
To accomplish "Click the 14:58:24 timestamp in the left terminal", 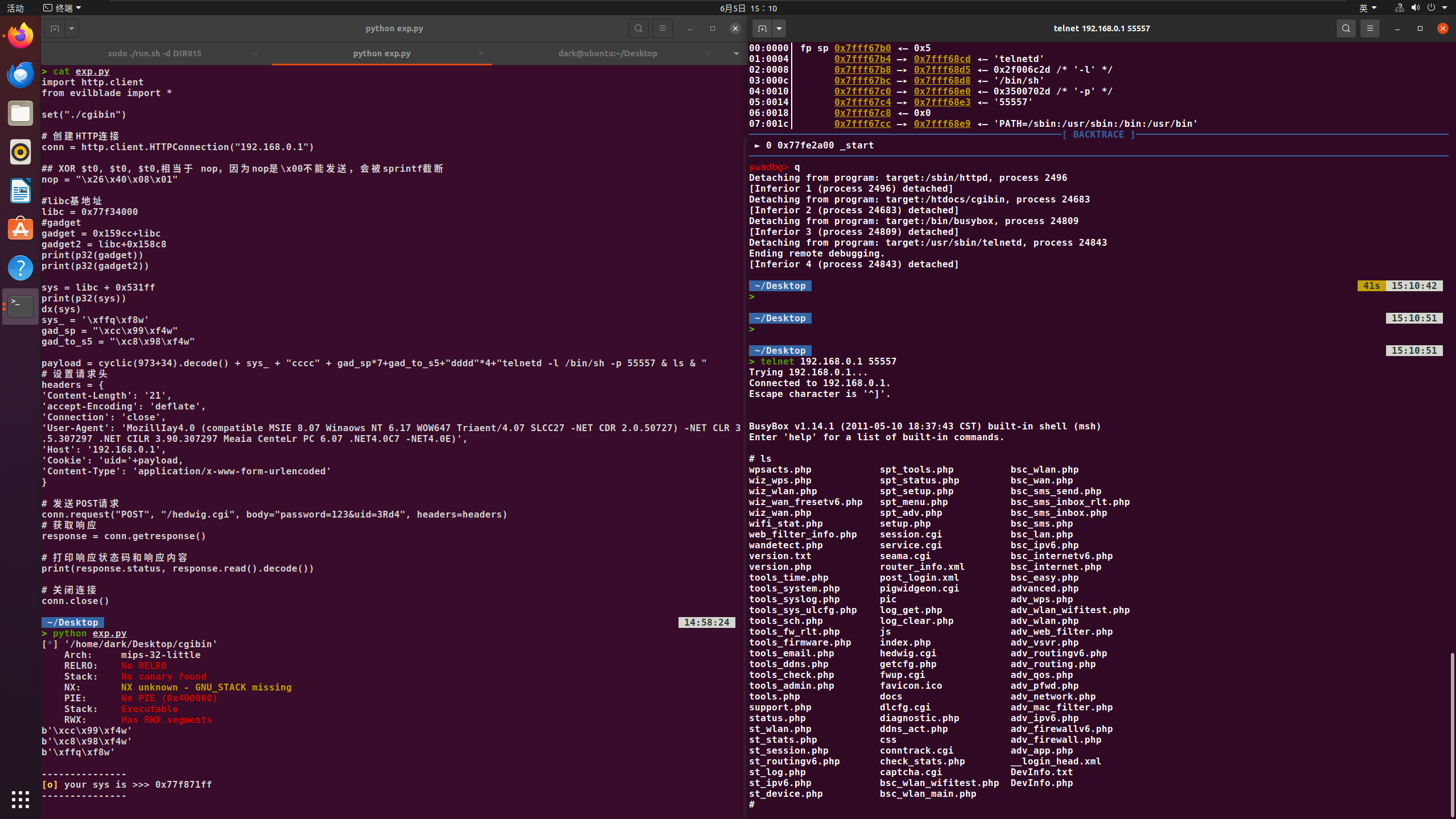I will (x=706, y=623).
